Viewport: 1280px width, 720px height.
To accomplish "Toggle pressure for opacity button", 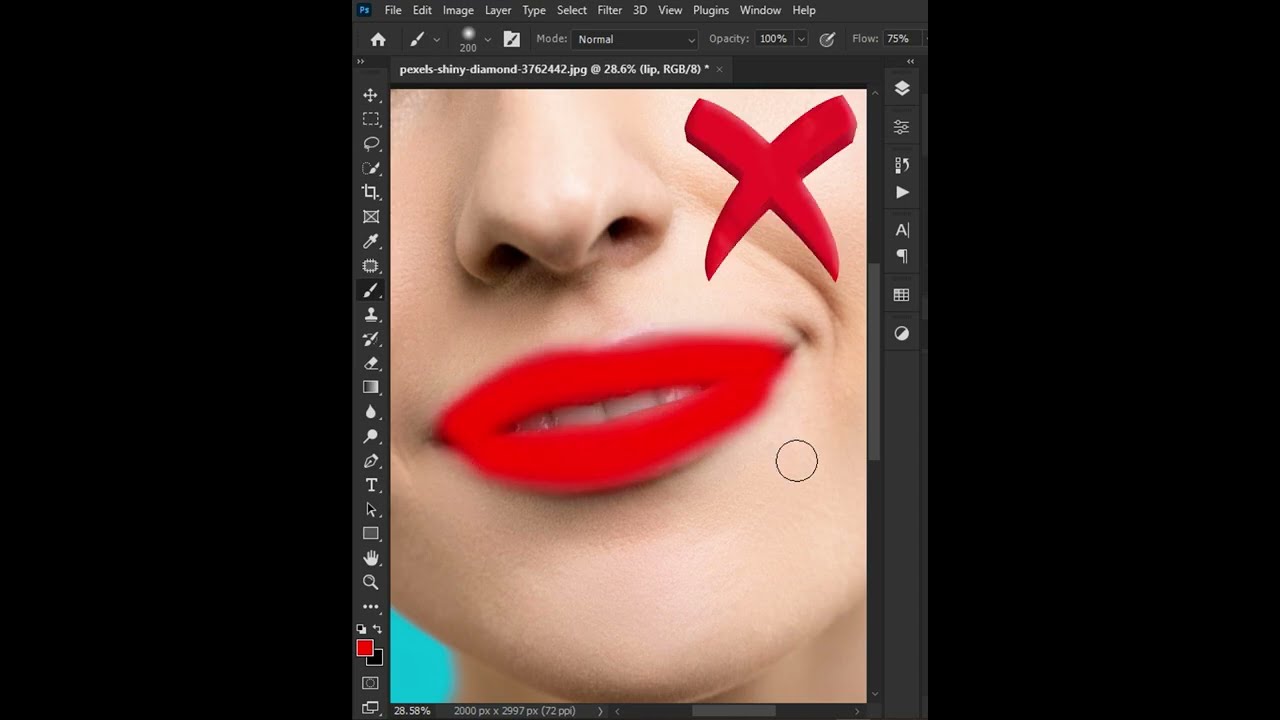I will [827, 39].
